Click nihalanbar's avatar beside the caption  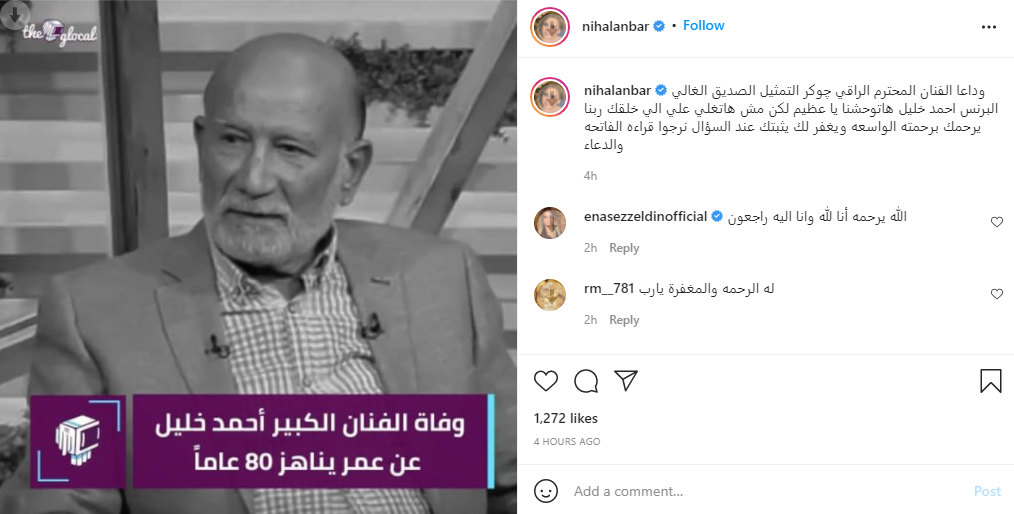[x=550, y=97]
